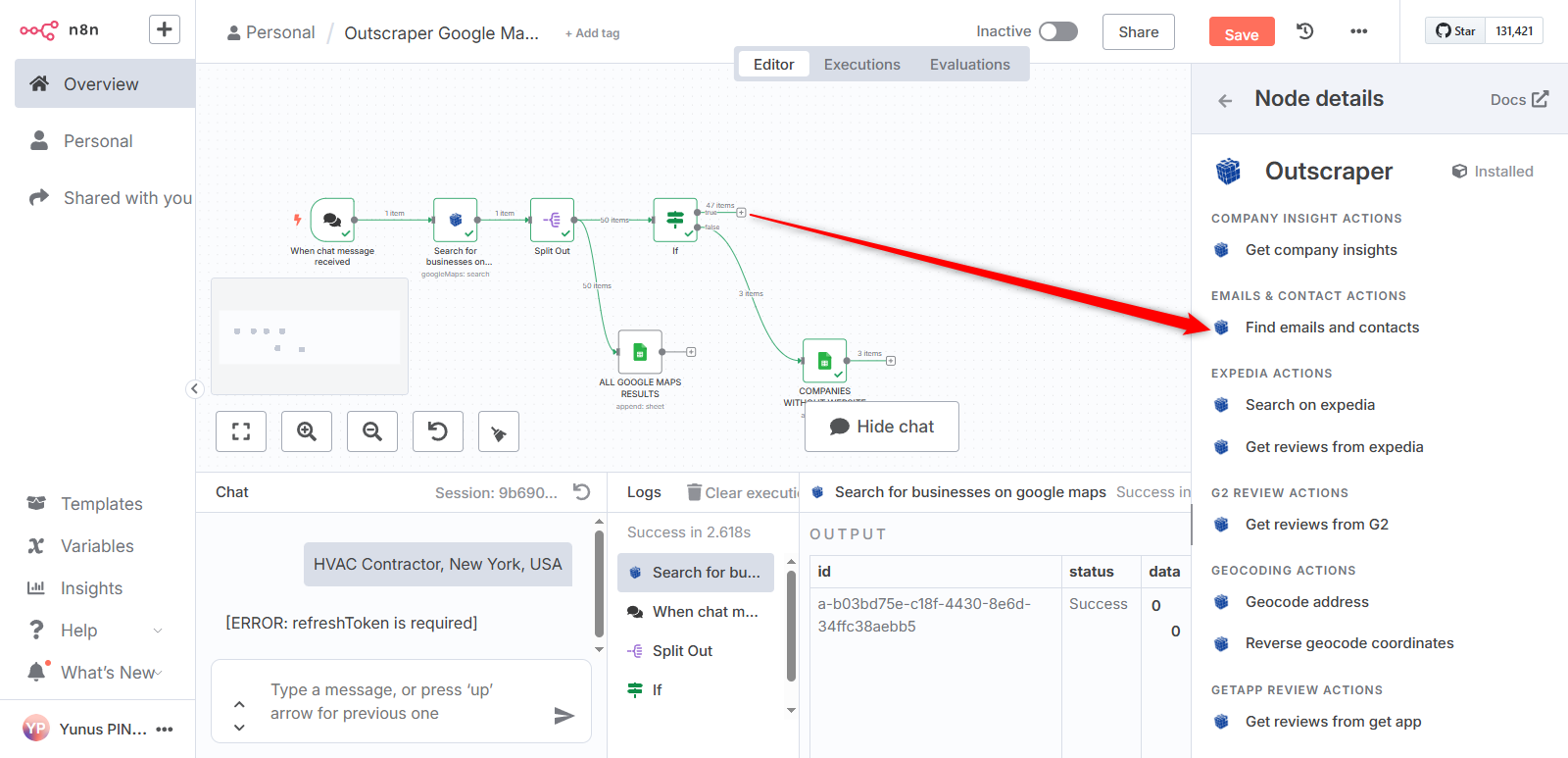Select Get reviews from G2 action
Screen dimensions: 1568x758
click(1316, 525)
